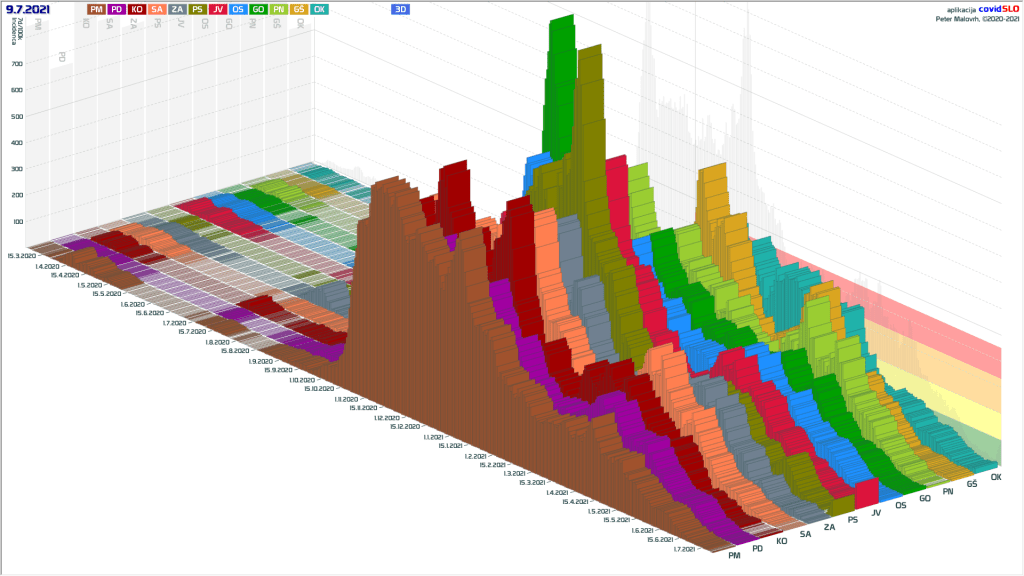Select the gray ZA legend button at top
Viewport: 1024px width, 576px height.
pyautogui.click(x=177, y=9)
